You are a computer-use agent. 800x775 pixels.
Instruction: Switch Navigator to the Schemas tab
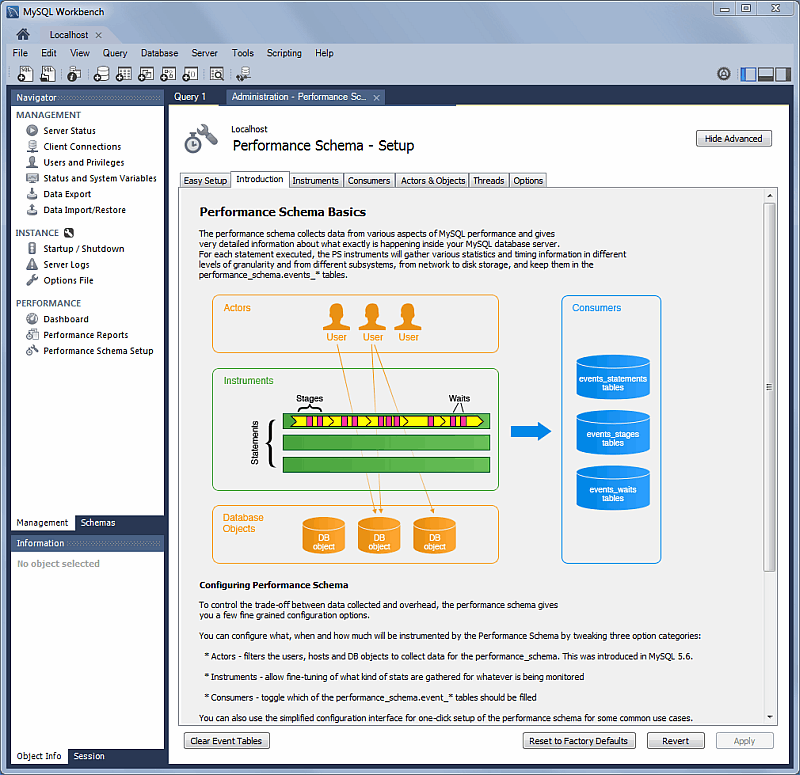(98, 522)
